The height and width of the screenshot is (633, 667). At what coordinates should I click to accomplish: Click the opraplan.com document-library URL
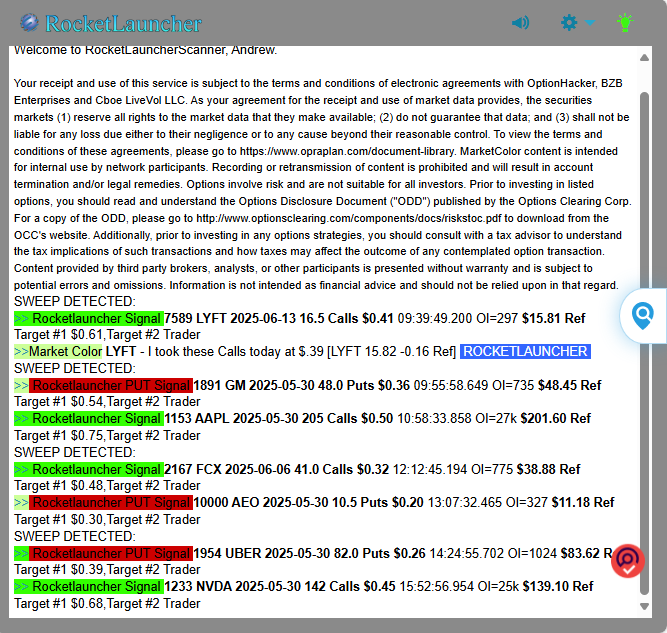click(x=347, y=151)
